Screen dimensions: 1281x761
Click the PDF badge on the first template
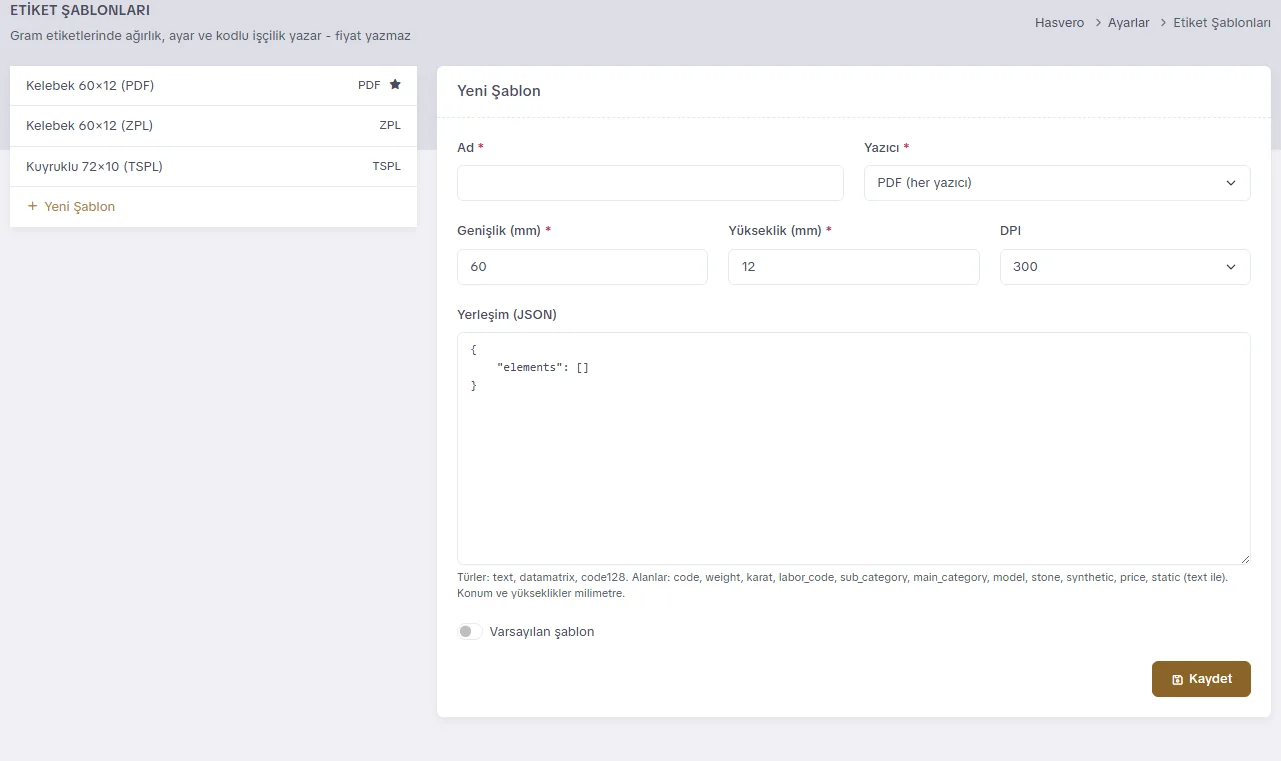[x=369, y=85]
